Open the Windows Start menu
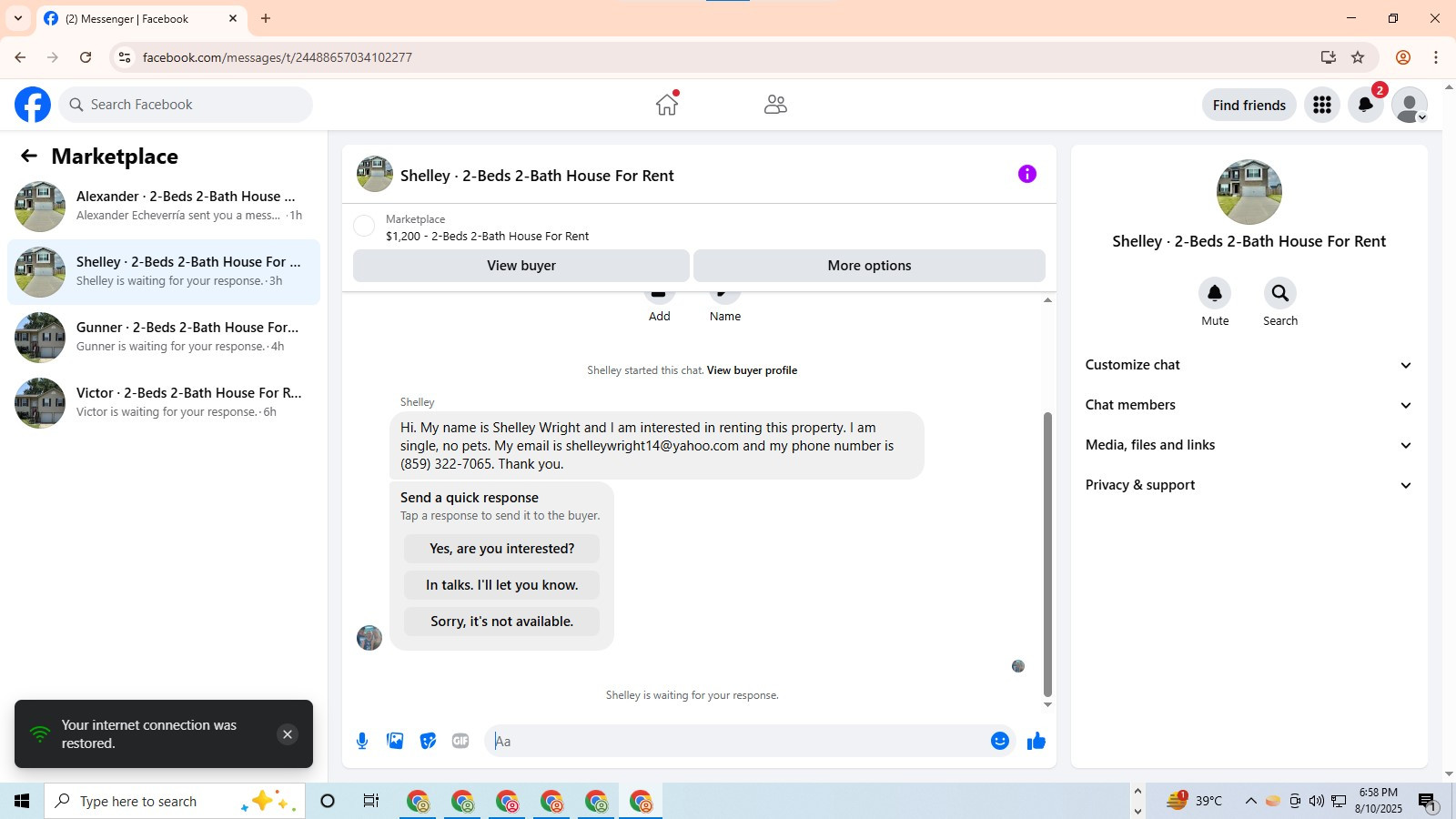Screen dimensions: 1456x819 22,801
